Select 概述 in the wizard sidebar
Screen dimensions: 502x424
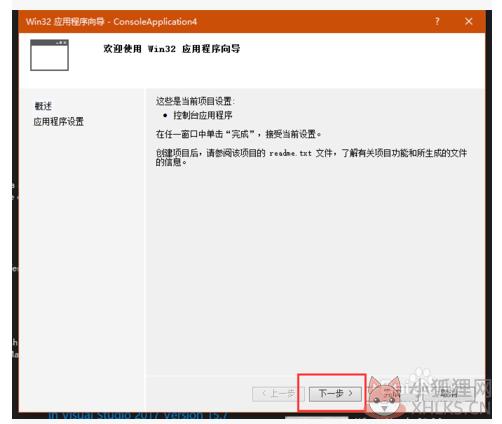43,106
